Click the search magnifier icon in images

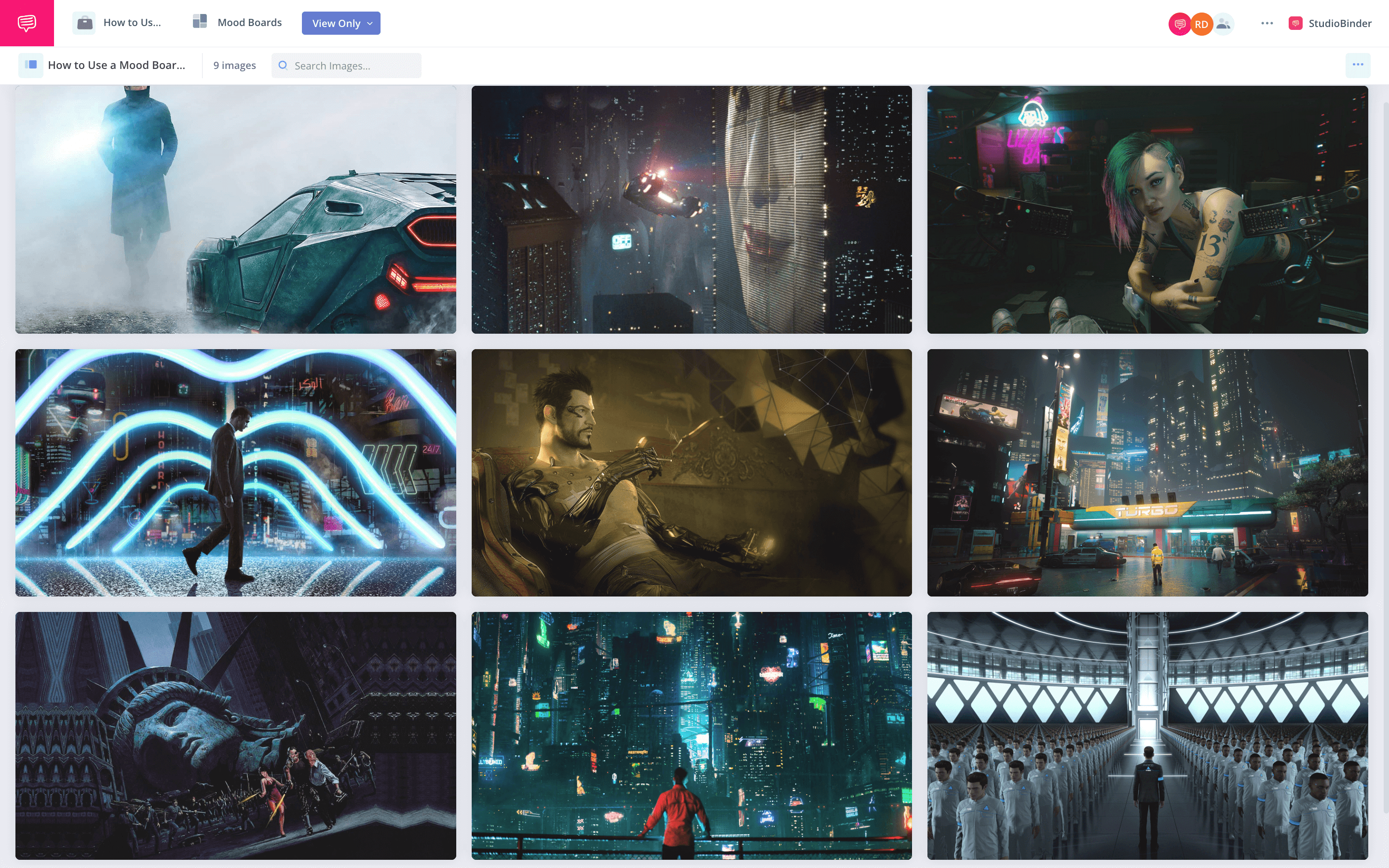(283, 66)
